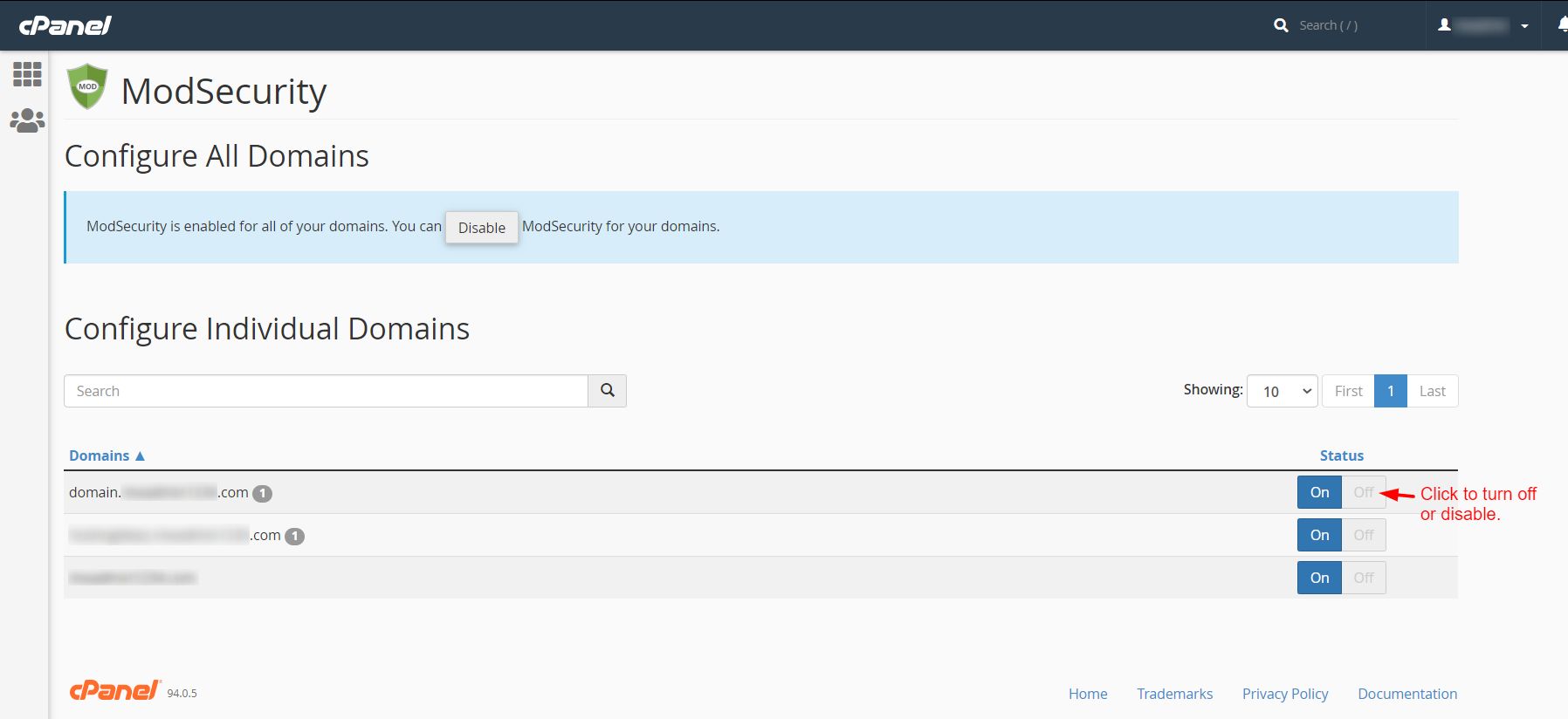Click the magnifier icon in top search

1281,25
